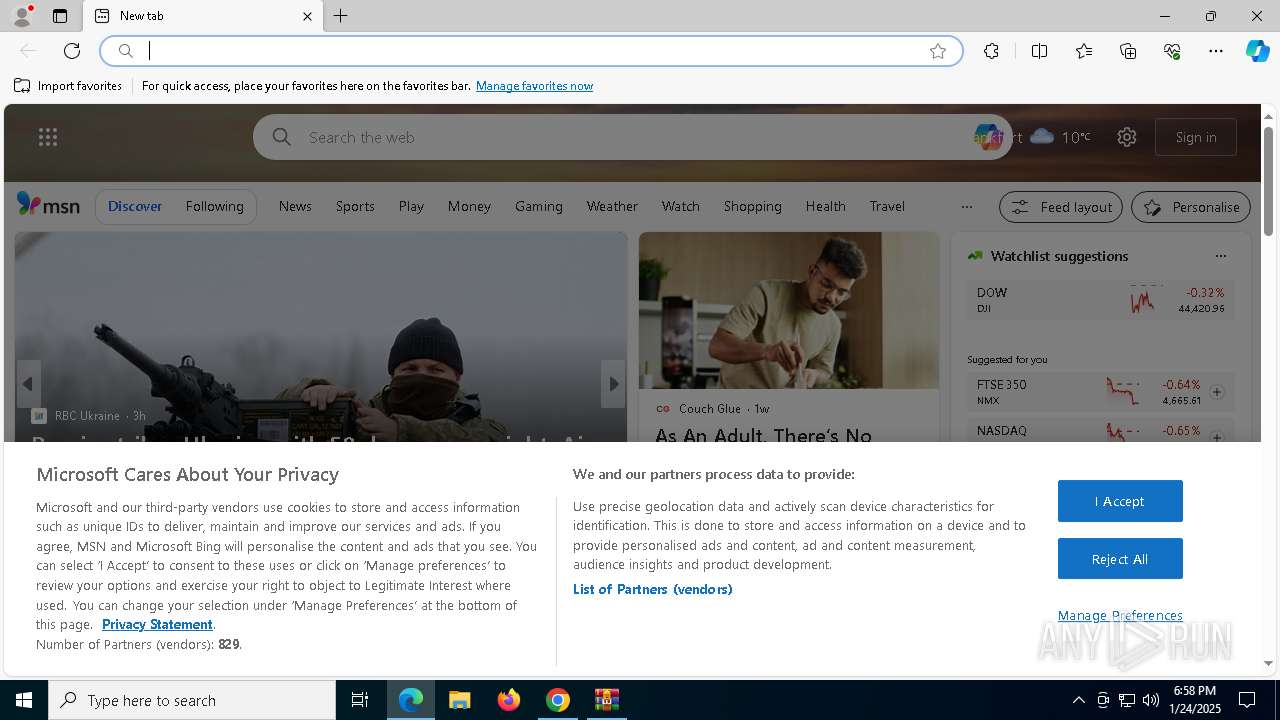Open the DOW stock row

click(1101, 300)
